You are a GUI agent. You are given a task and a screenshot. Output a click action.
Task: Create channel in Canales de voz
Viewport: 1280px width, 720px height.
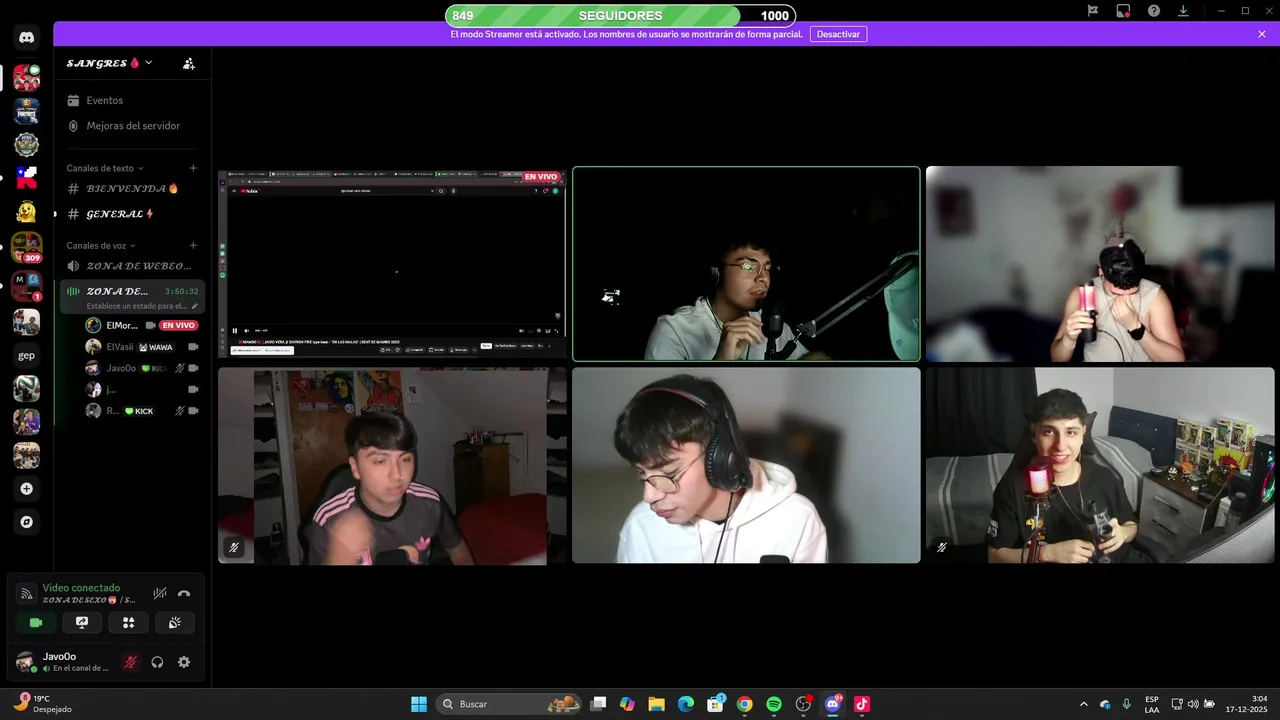tap(193, 245)
